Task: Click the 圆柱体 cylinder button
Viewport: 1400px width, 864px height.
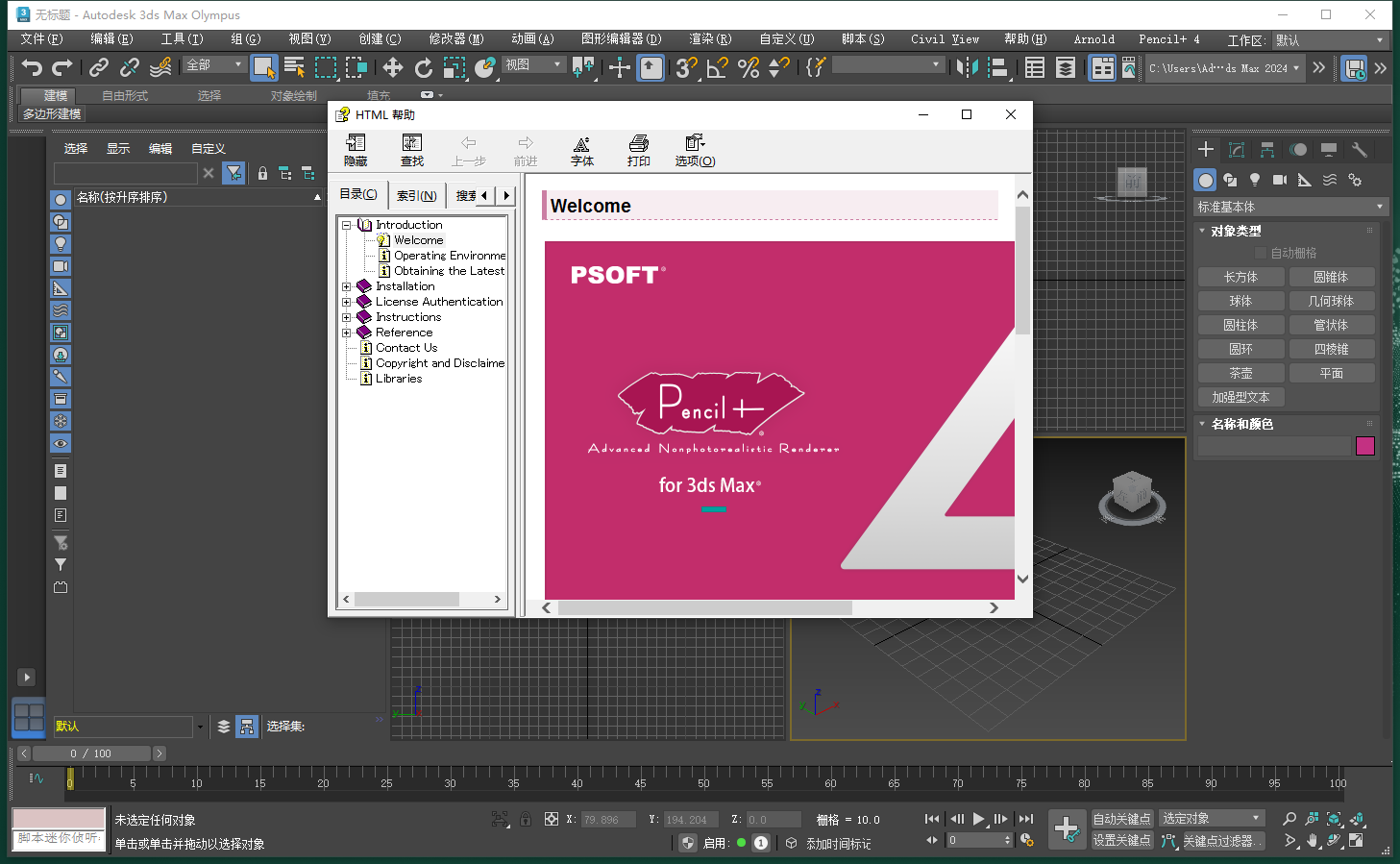Action: [1240, 325]
